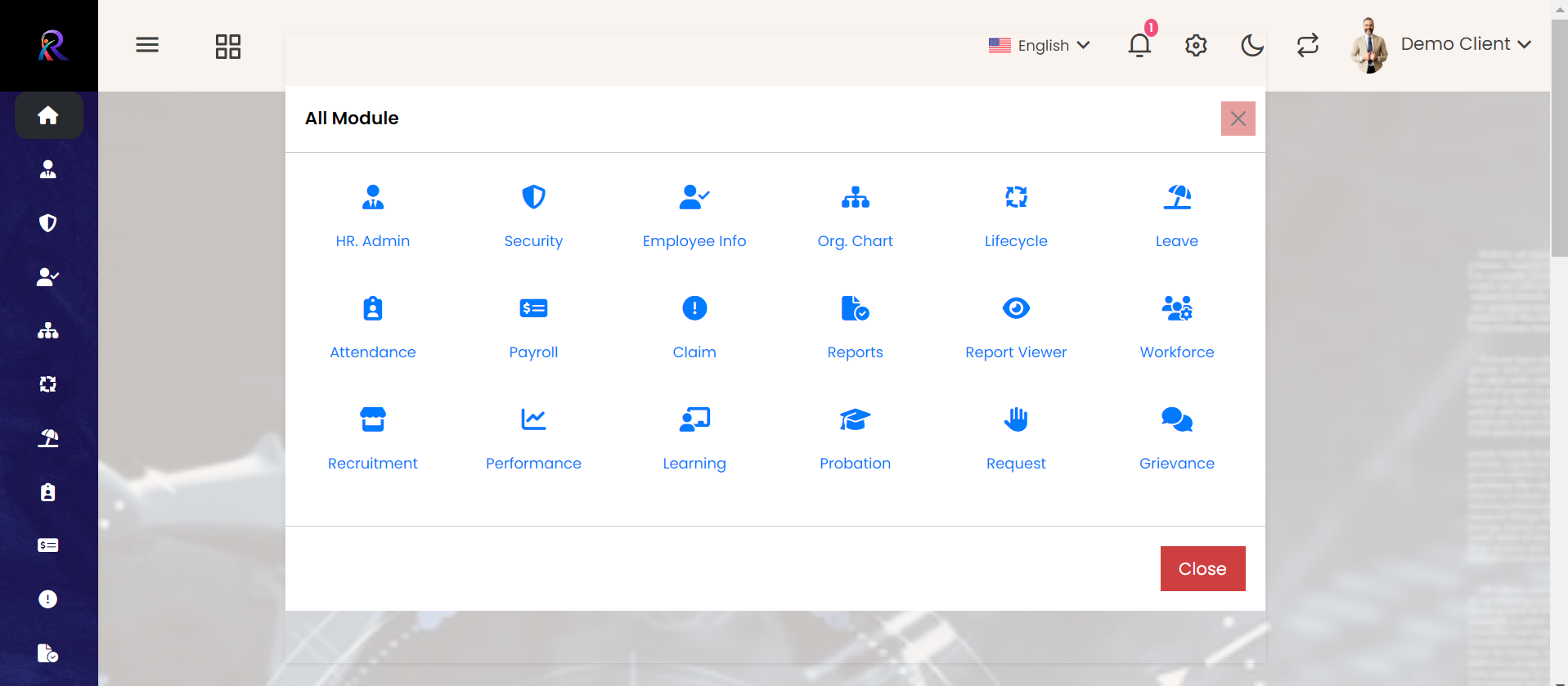
Task: Open the Payroll module icon
Action: pyautogui.click(x=533, y=309)
